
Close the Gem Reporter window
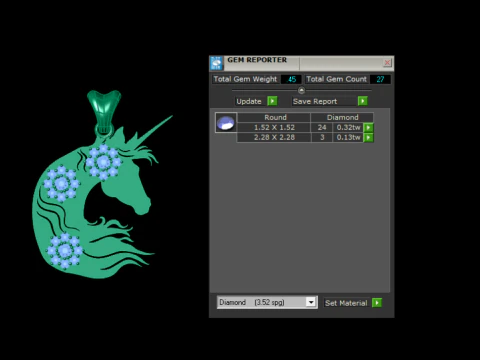387,62
